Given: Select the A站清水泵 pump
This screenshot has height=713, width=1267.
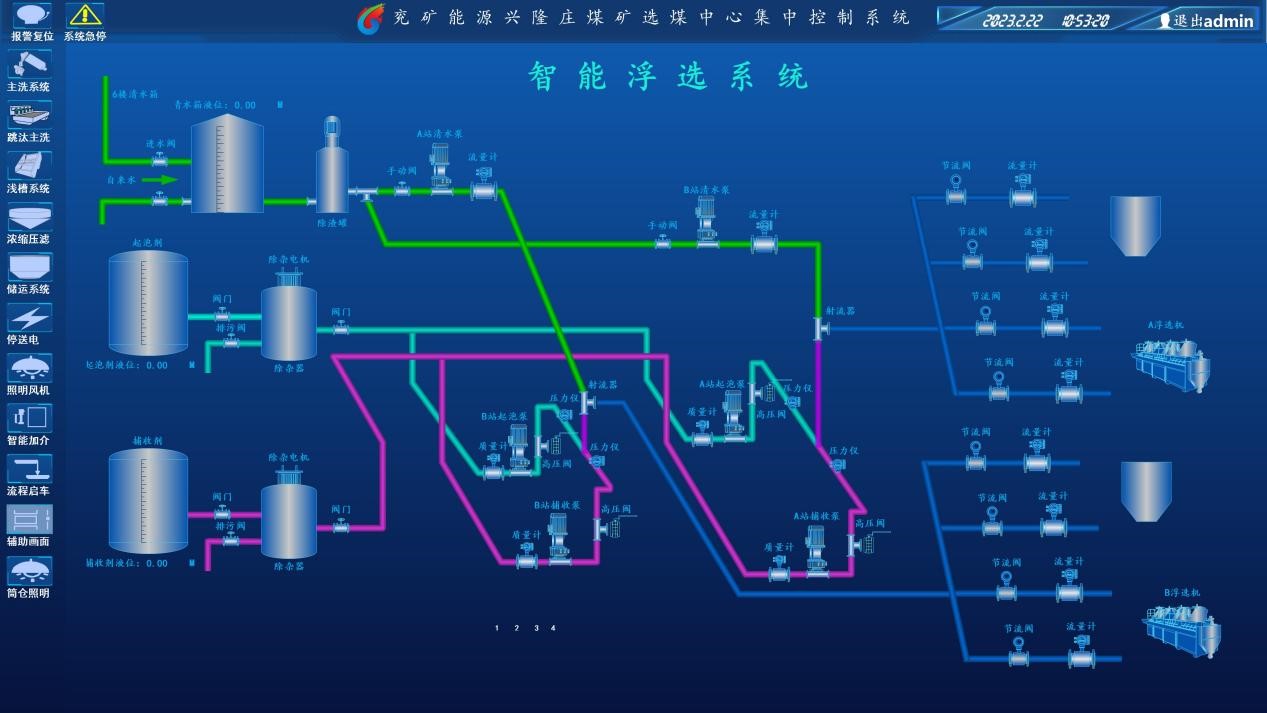Looking at the screenshot, I should point(440,168).
